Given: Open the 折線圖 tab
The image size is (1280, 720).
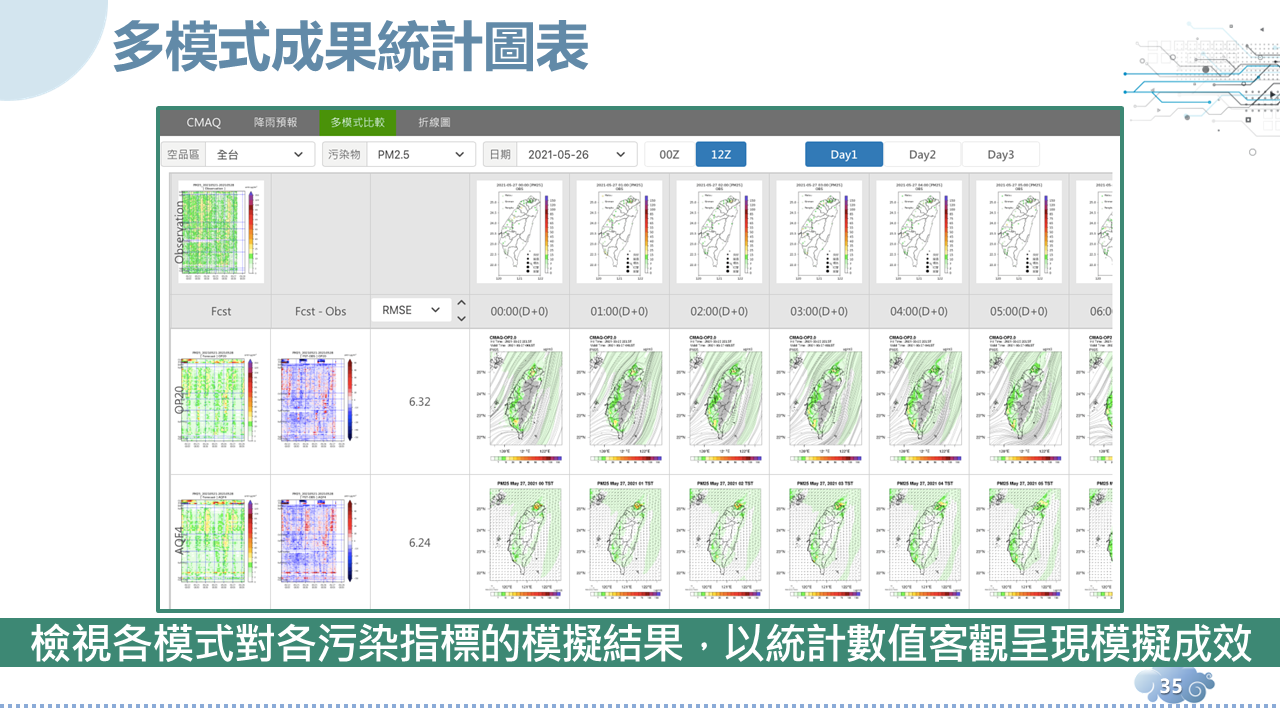Looking at the screenshot, I should click(x=434, y=122).
